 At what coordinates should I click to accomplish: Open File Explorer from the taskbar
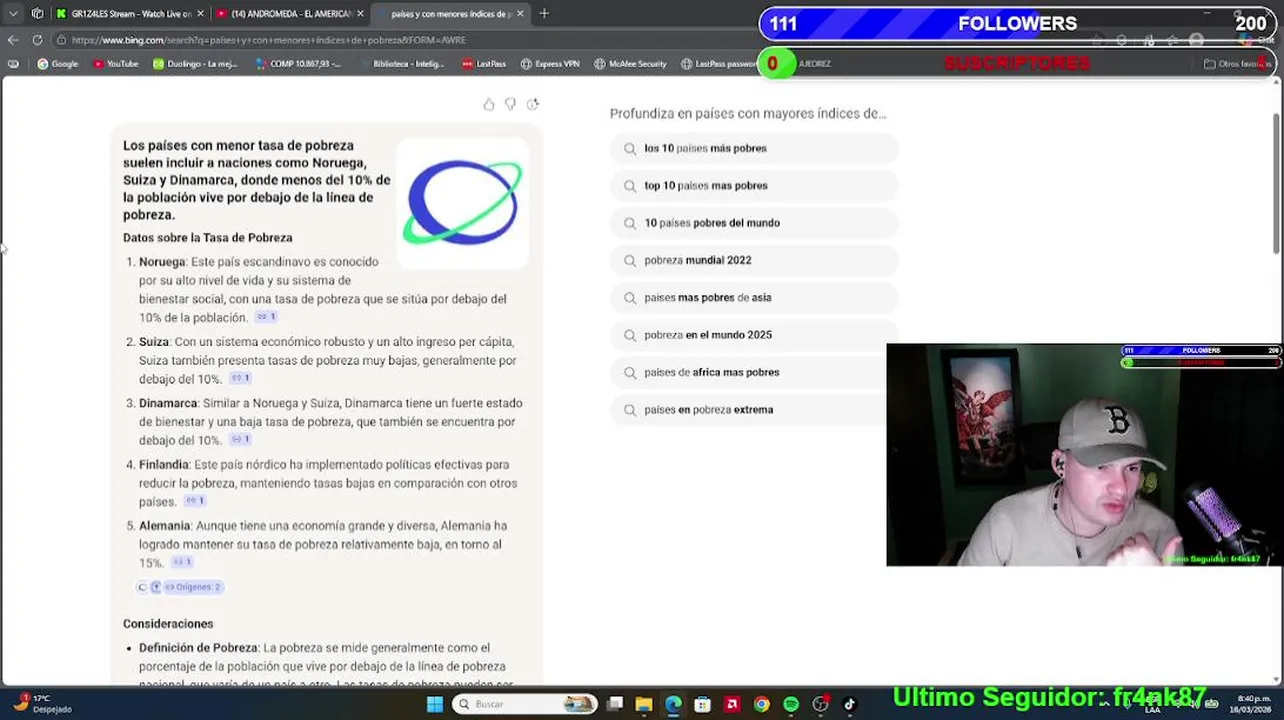(x=644, y=704)
